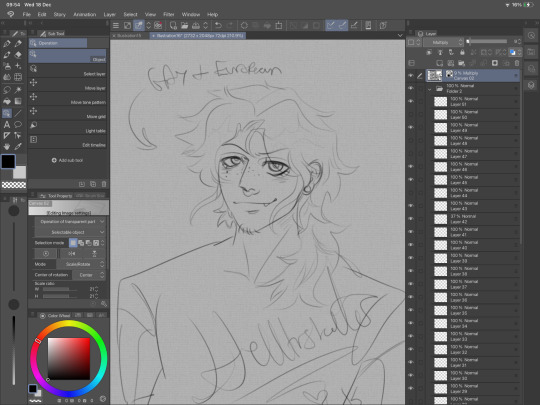Select the Figure line tool
The image size is (540, 405).
click(x=18, y=113)
